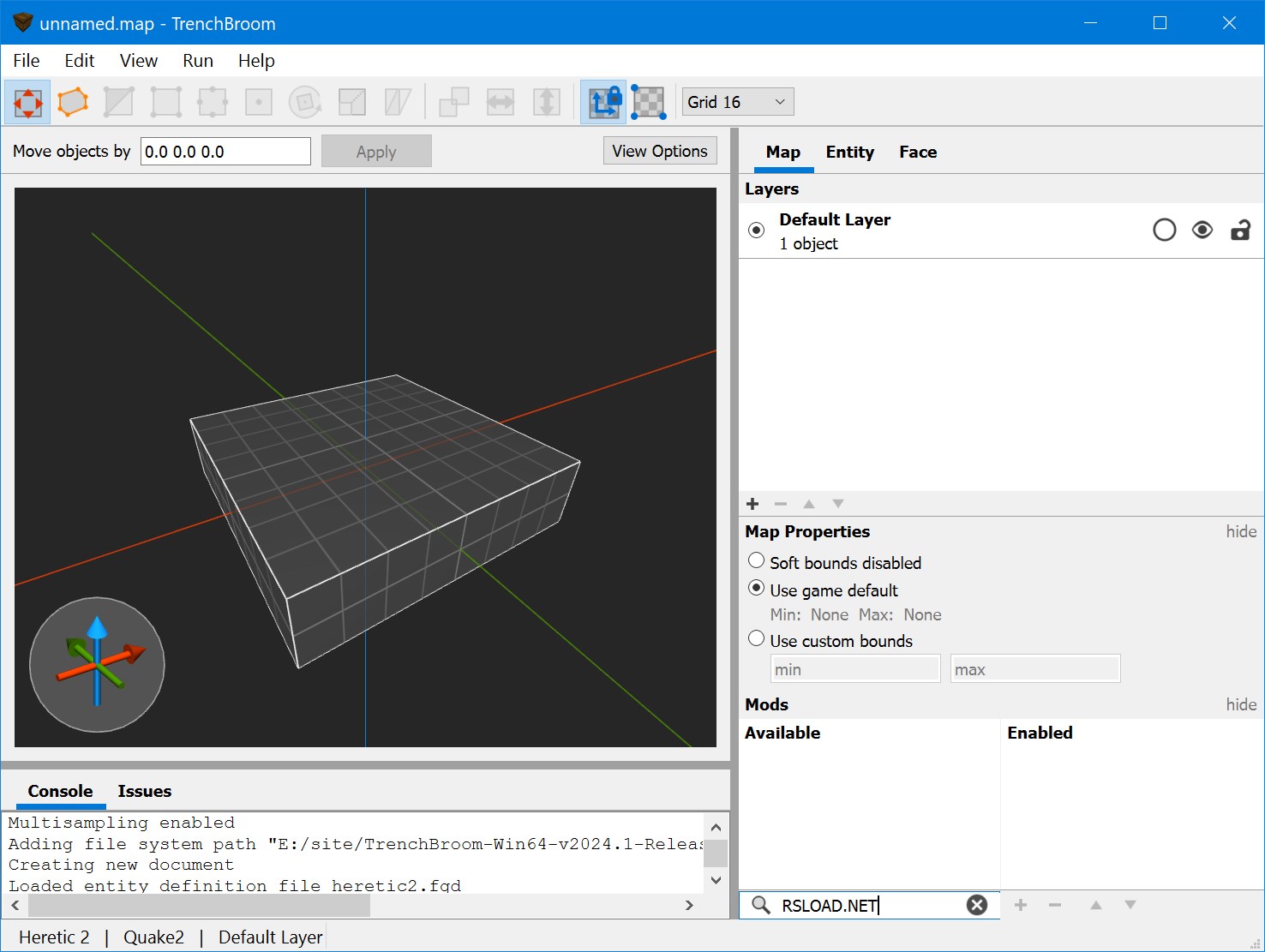Select Soft bounds disabled option
The height and width of the screenshot is (952, 1265).
point(756,560)
